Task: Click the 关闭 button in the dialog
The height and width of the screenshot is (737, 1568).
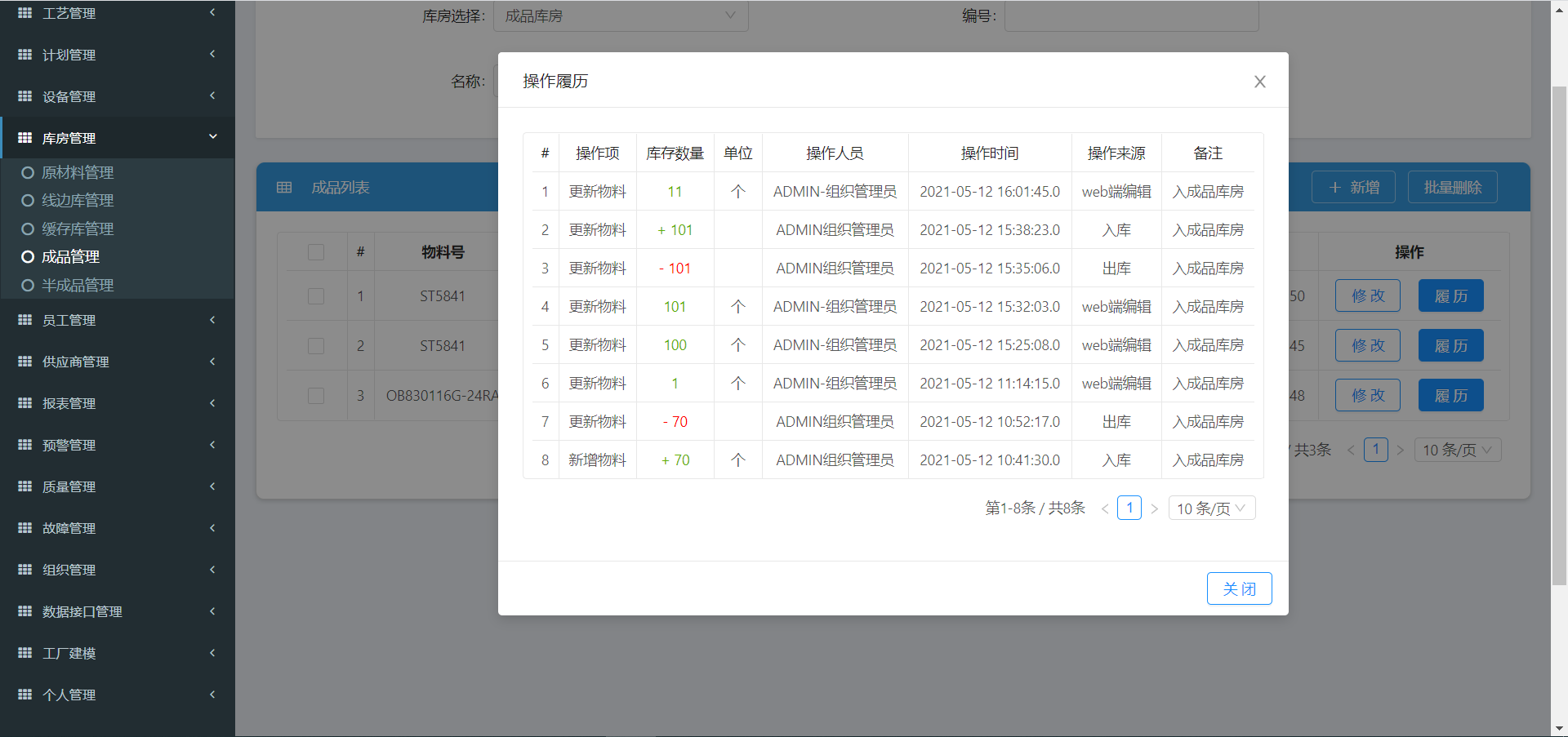Action: pos(1239,588)
